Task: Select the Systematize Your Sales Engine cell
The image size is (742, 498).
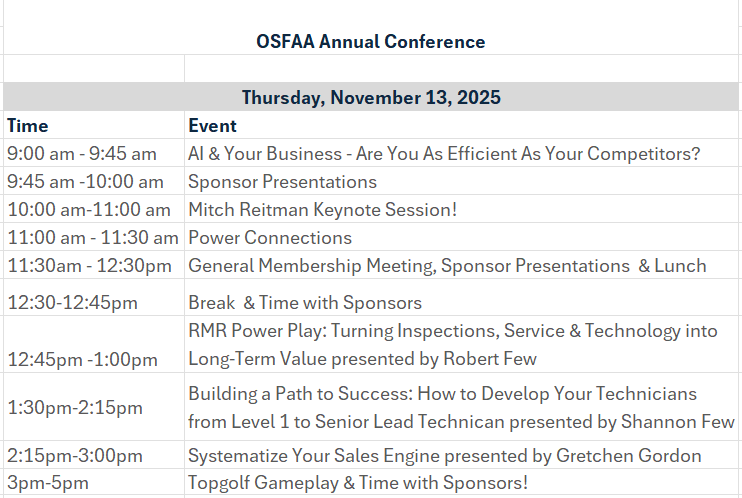Action: 444,456
